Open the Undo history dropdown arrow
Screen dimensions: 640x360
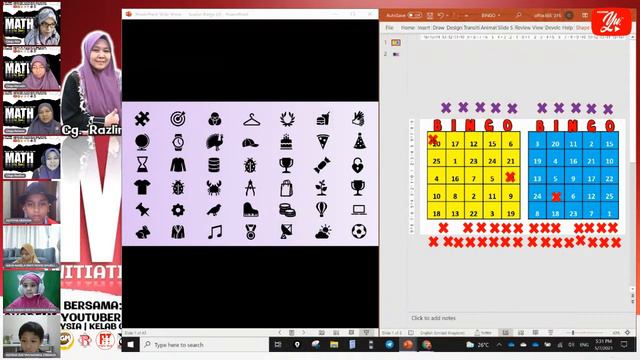click(447, 16)
